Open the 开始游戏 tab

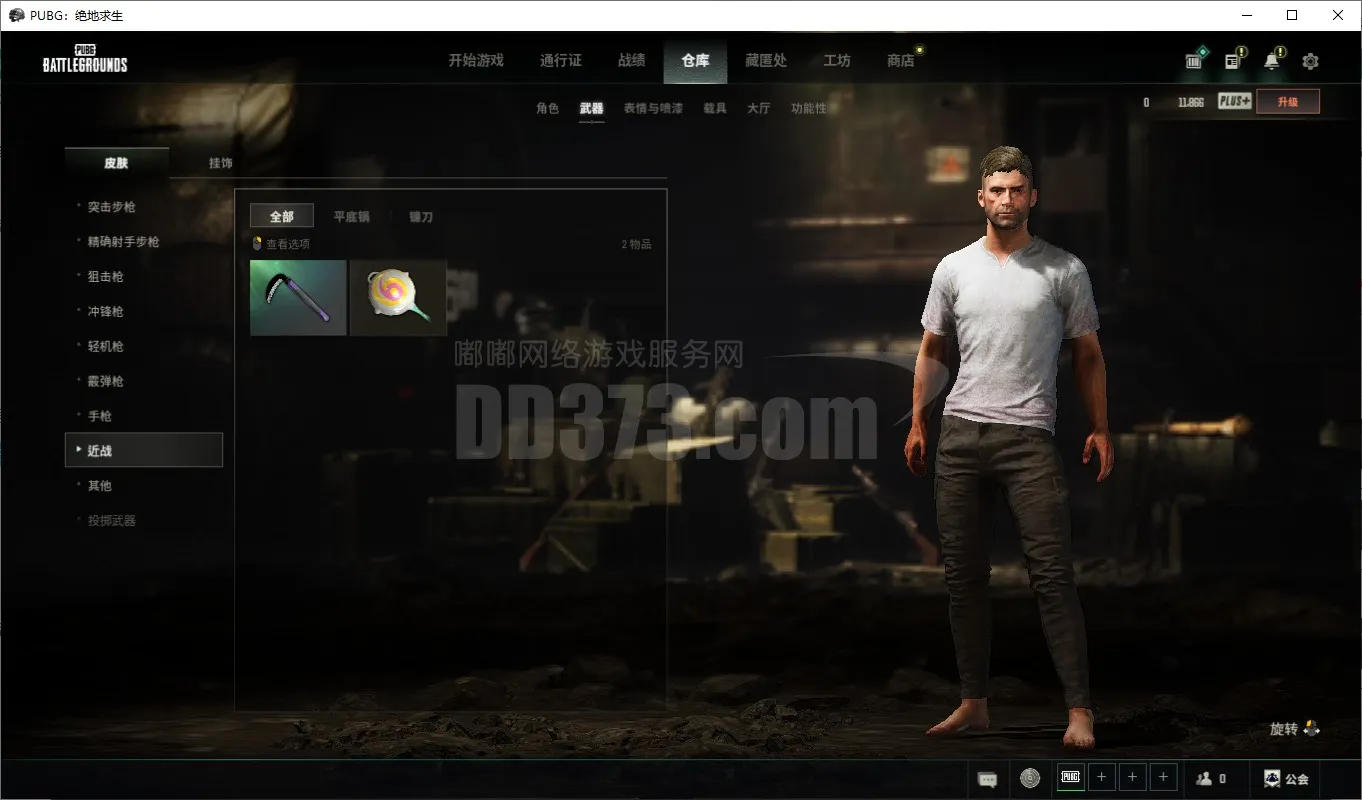coord(476,61)
